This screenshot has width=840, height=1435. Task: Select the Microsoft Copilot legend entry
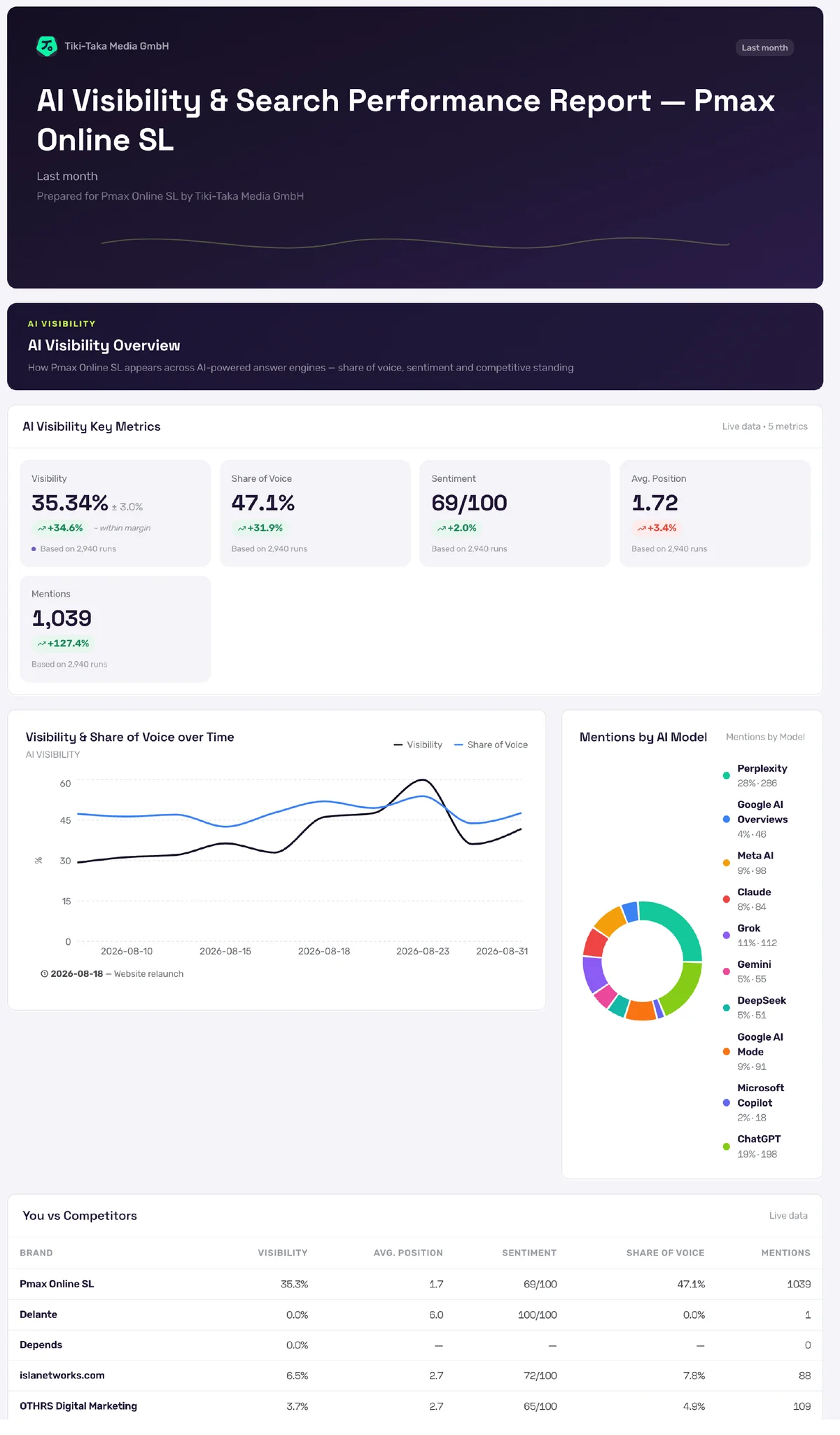coord(753,1103)
